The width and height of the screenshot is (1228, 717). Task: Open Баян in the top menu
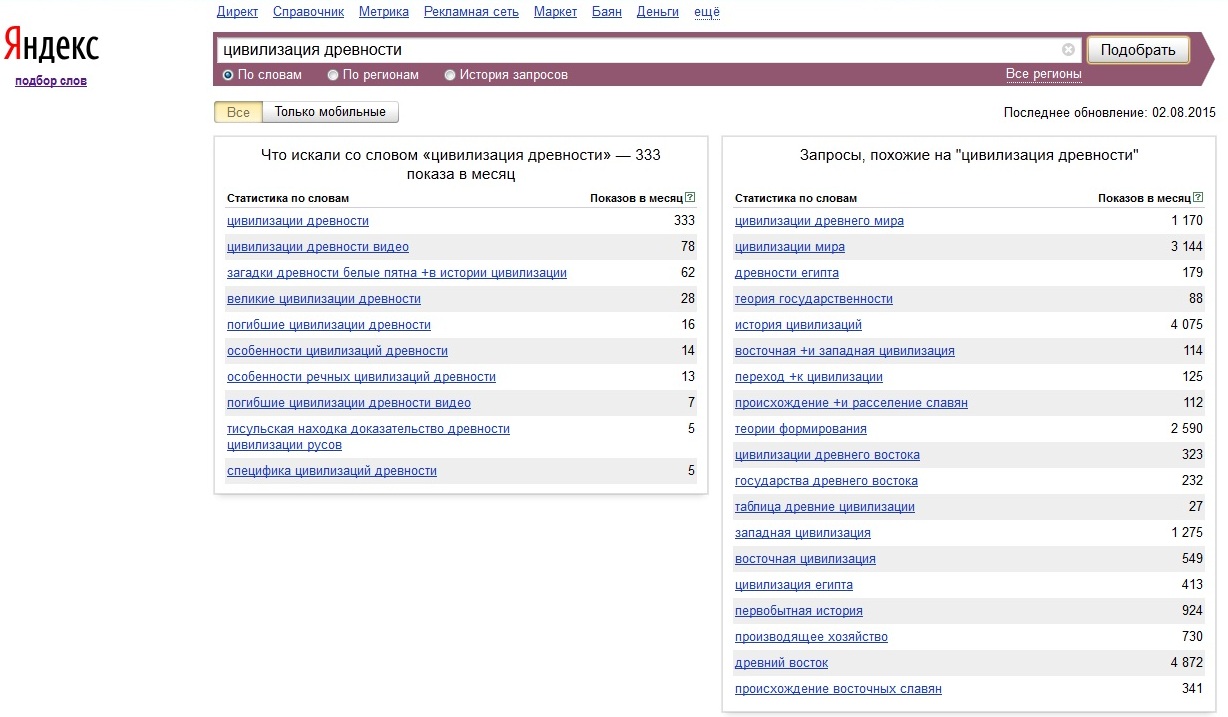[x=607, y=12]
